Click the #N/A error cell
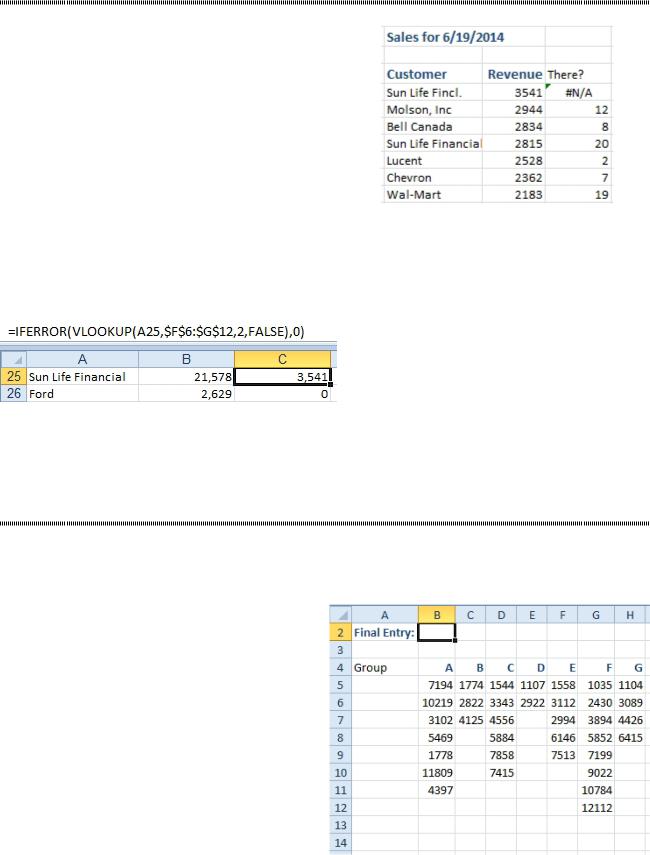Screen dimensions: 650x855 click(x=578, y=93)
